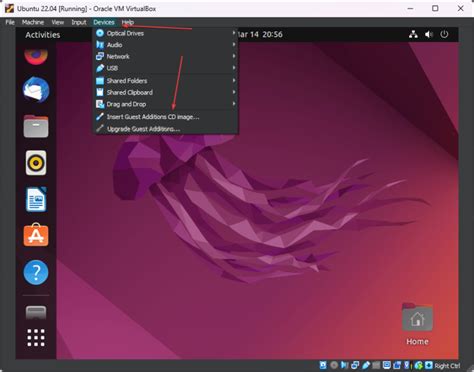Click the shared folders status icon
The height and width of the screenshot is (372, 474).
pos(376,365)
